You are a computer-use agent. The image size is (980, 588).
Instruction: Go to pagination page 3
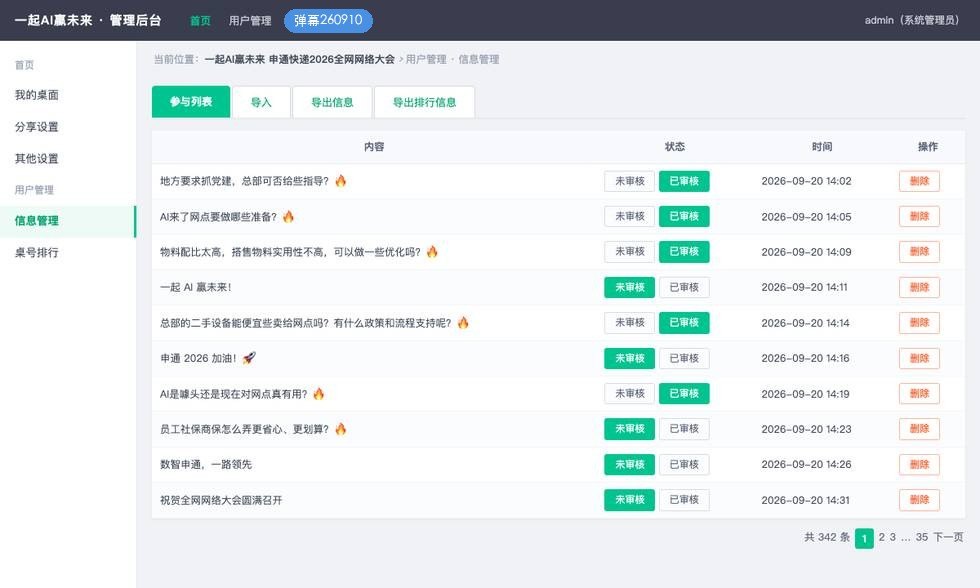pyautogui.click(x=892, y=537)
